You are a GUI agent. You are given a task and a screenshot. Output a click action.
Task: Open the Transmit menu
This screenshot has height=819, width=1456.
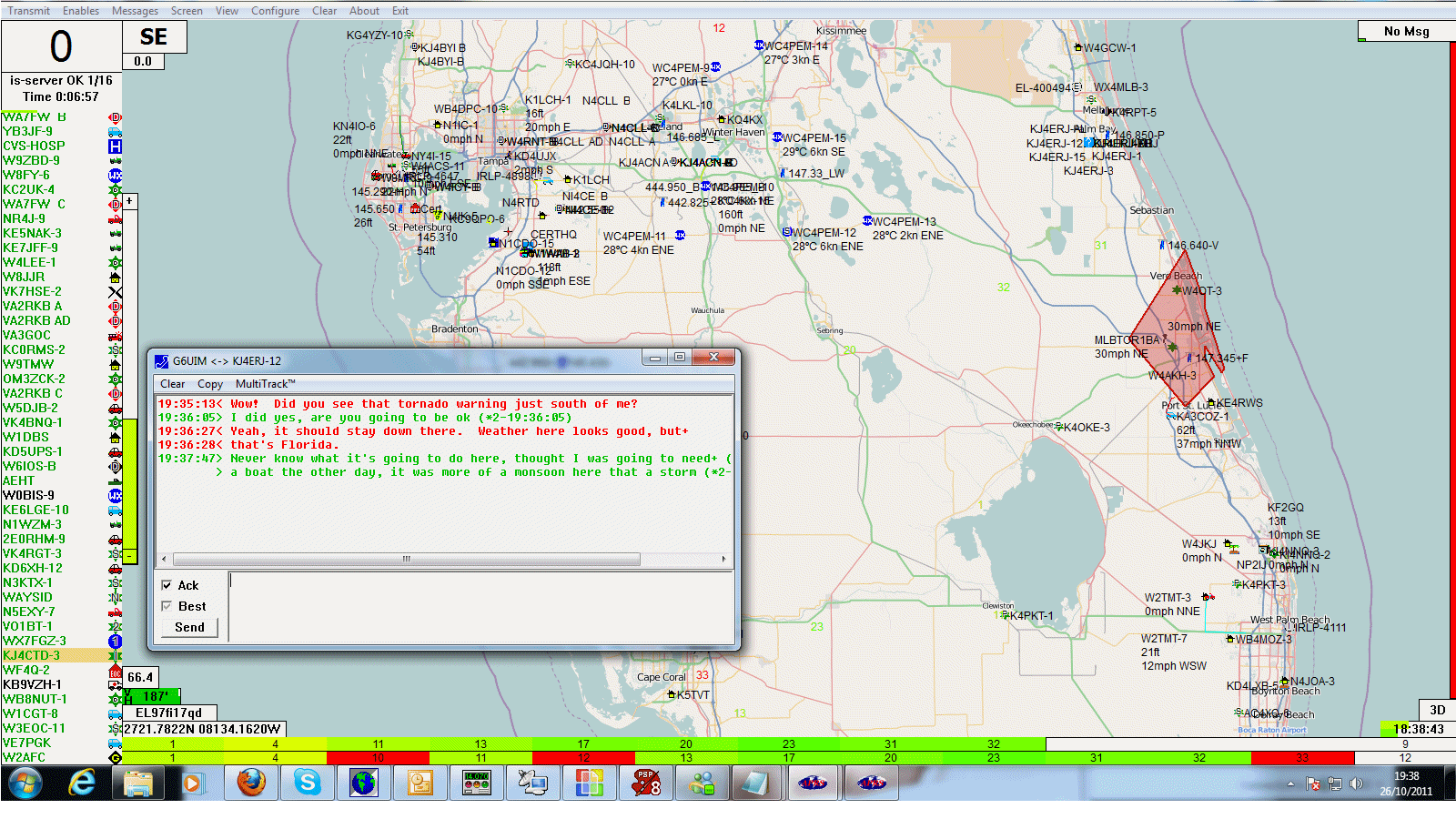28,11
